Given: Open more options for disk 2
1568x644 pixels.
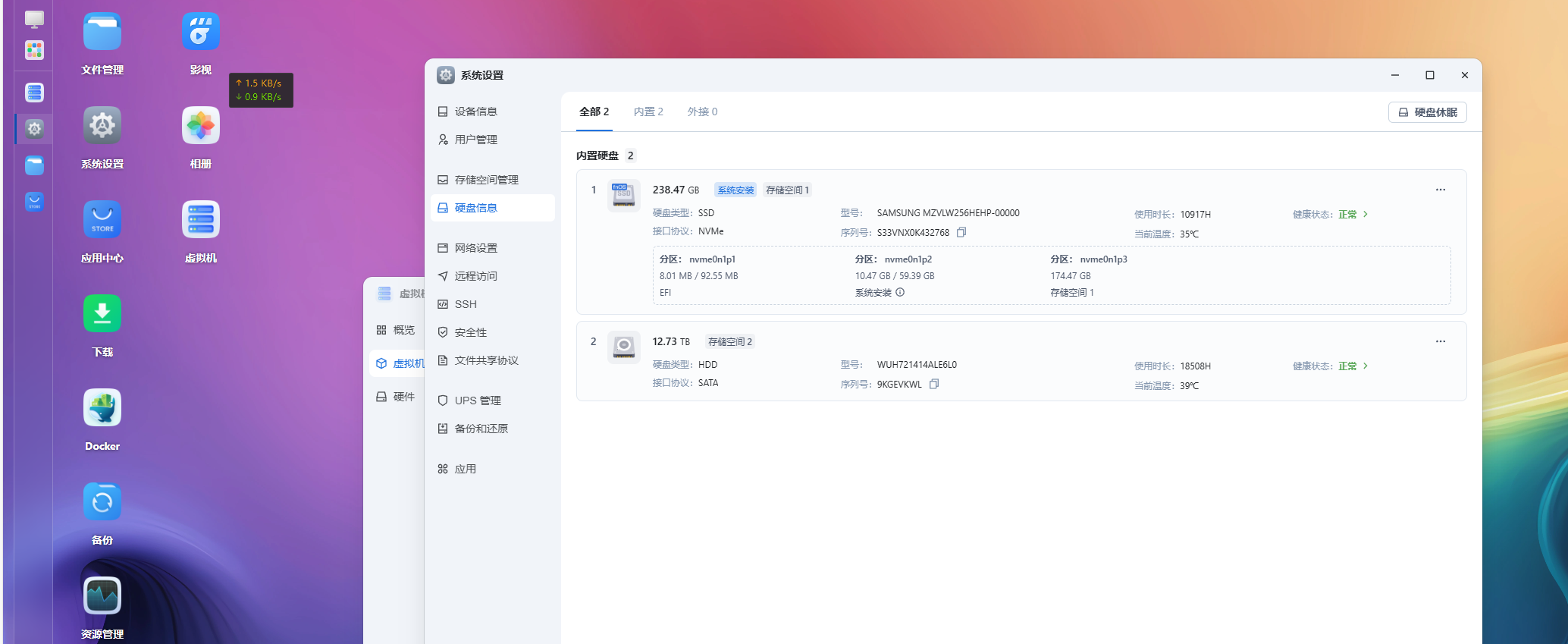Looking at the screenshot, I should click(x=1440, y=341).
